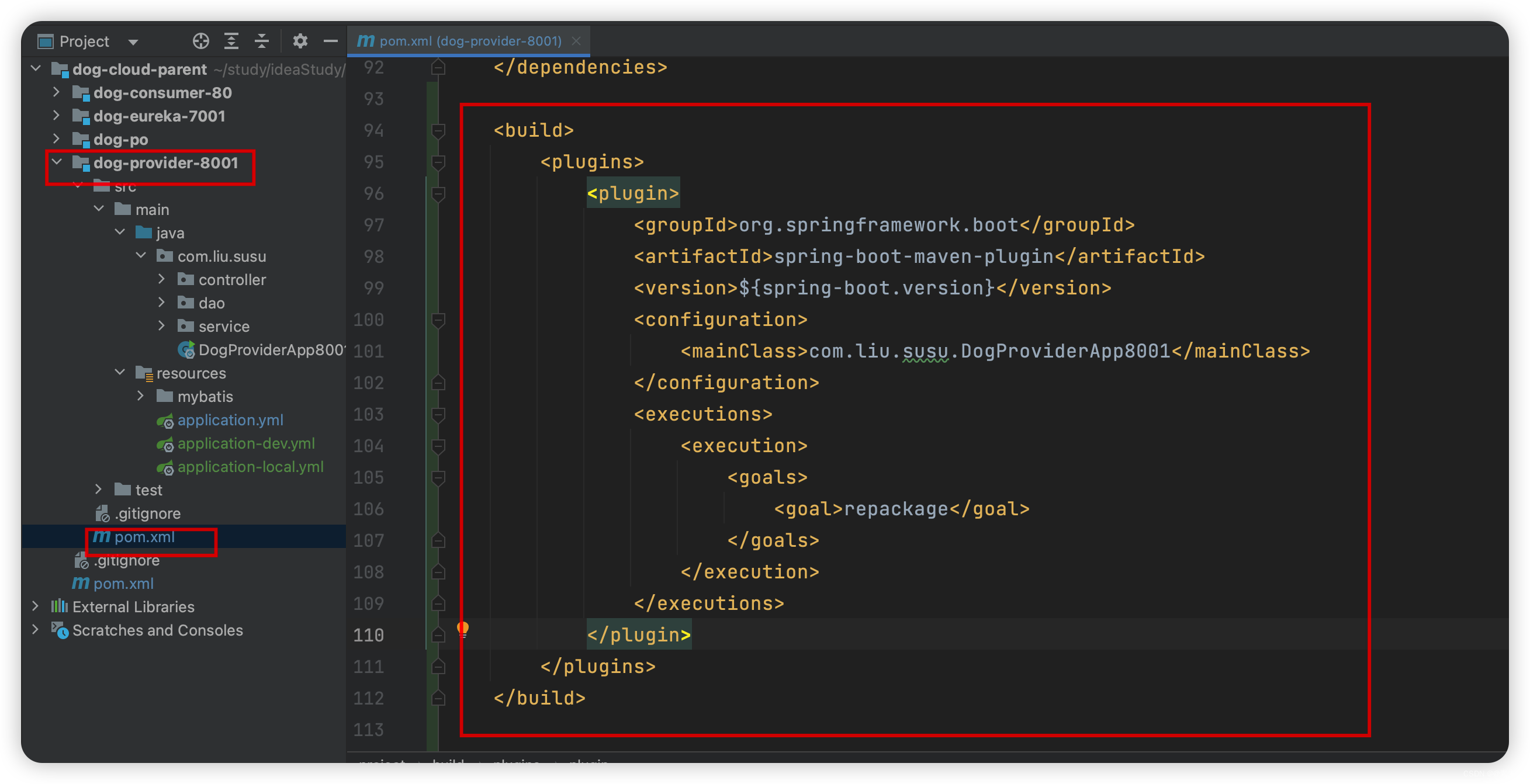The image size is (1530, 784).
Task: Select the pom.xml (dog-provider-8001) editor tab
Action: tap(468, 41)
